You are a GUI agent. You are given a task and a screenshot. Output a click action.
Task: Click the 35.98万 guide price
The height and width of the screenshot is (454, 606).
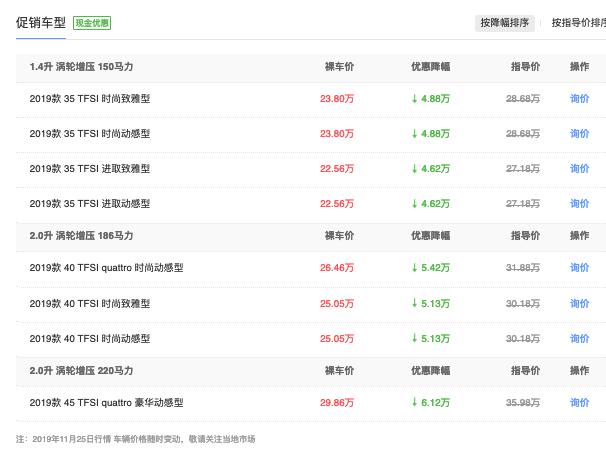click(523, 403)
